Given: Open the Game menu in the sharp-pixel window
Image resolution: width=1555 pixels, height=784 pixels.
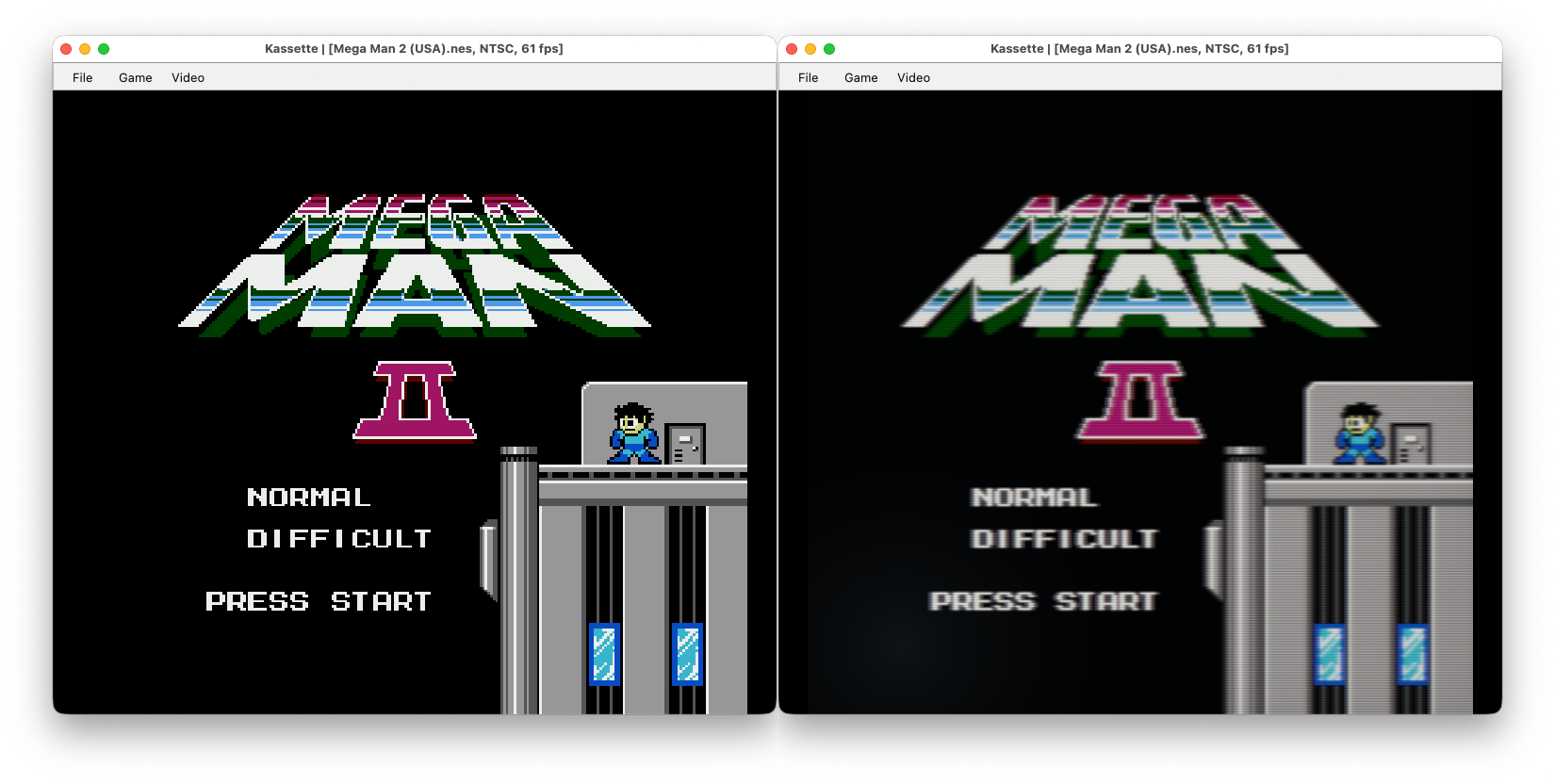Looking at the screenshot, I should (x=136, y=77).
